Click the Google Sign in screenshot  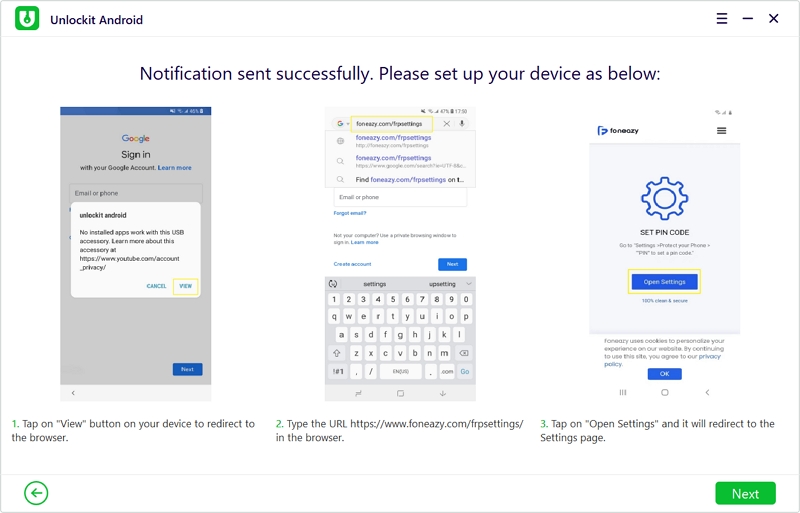click(x=136, y=254)
